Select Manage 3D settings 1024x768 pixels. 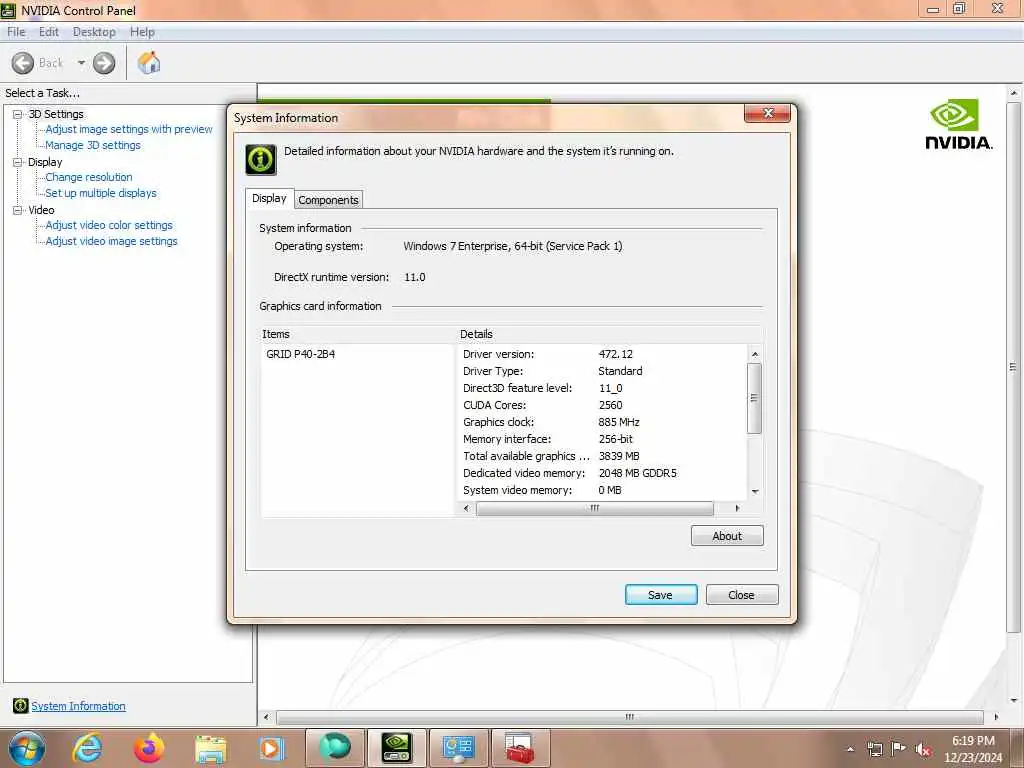pos(93,145)
